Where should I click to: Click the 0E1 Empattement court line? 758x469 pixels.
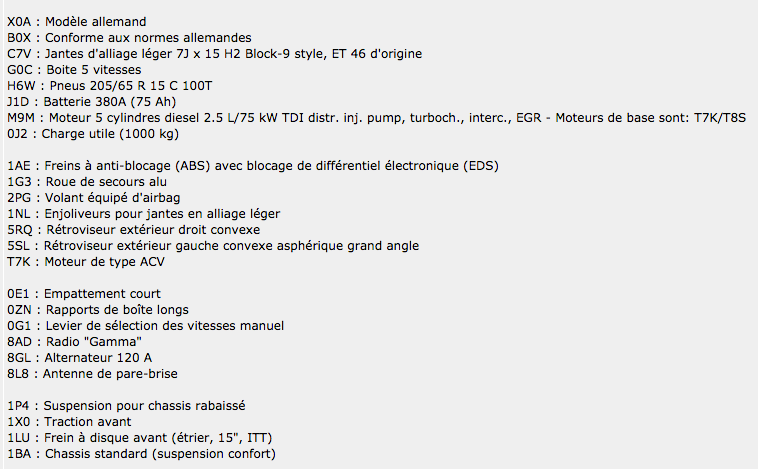[x=84, y=293]
